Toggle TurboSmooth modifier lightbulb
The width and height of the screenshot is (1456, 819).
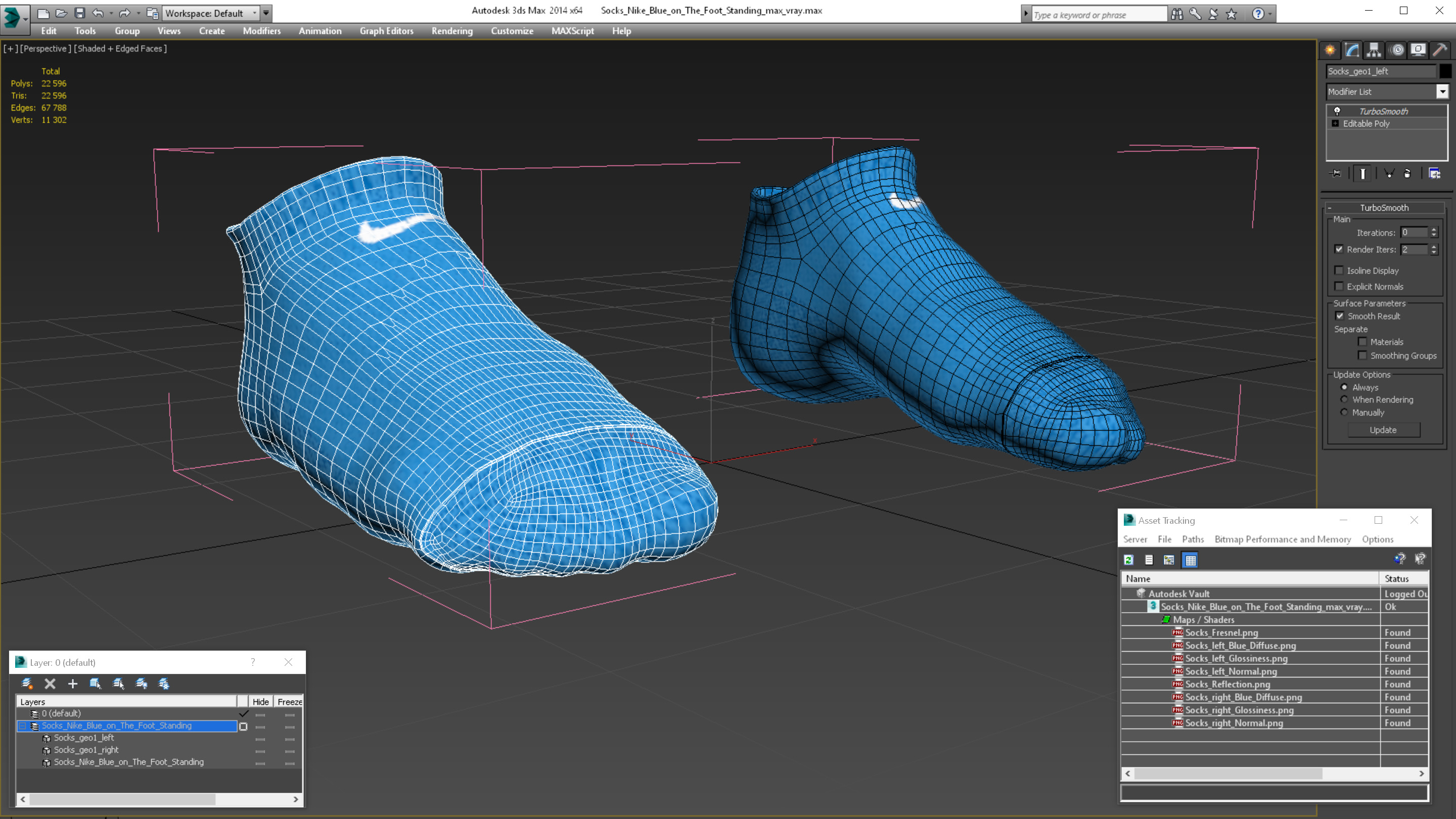click(x=1337, y=111)
